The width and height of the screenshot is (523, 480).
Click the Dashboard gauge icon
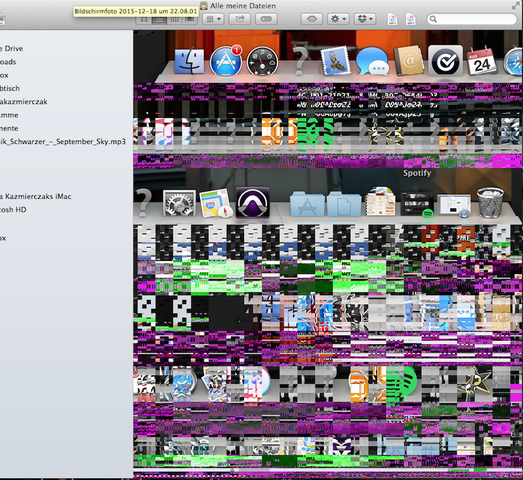pyautogui.click(x=263, y=61)
